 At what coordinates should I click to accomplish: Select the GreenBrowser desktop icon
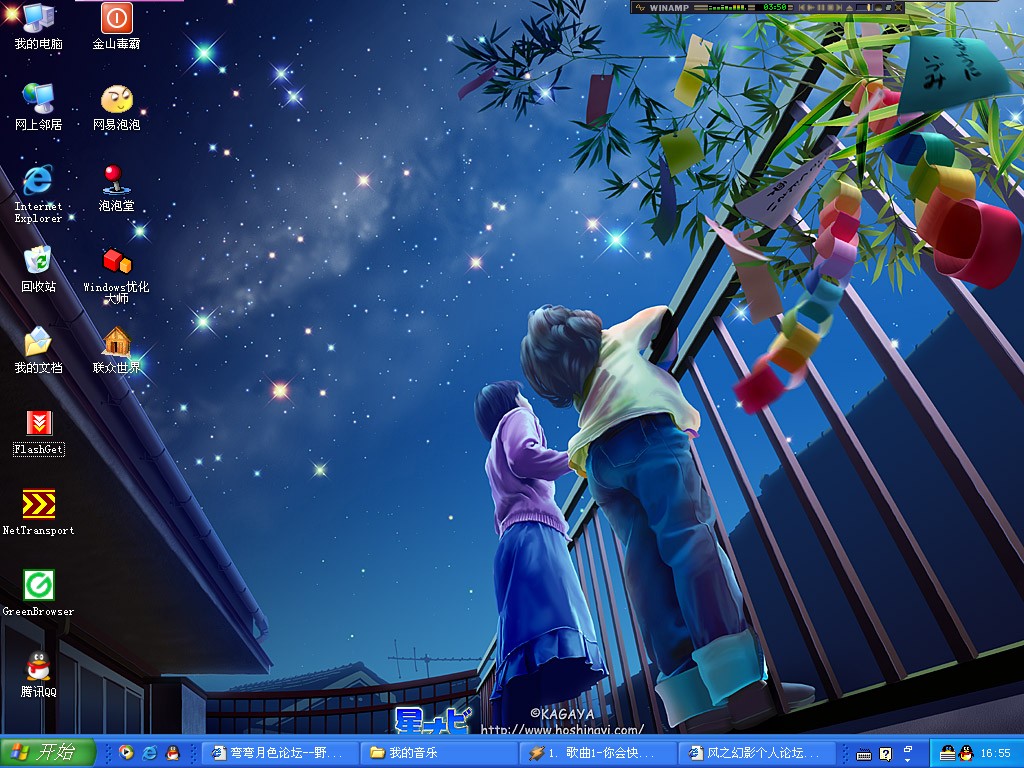(x=39, y=594)
